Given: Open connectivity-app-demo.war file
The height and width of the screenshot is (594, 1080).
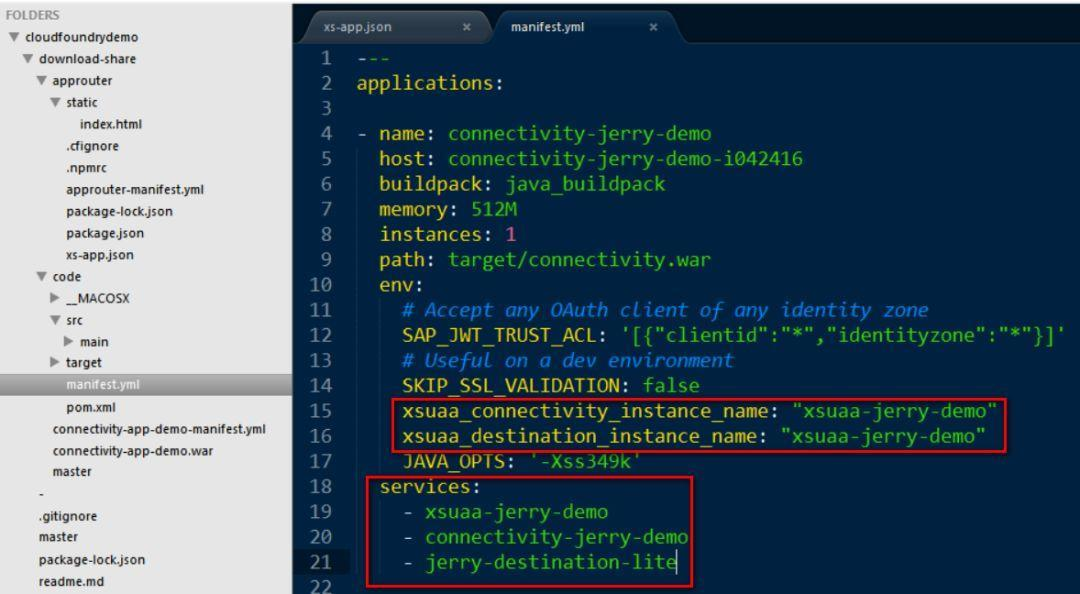Looking at the screenshot, I should (x=133, y=451).
